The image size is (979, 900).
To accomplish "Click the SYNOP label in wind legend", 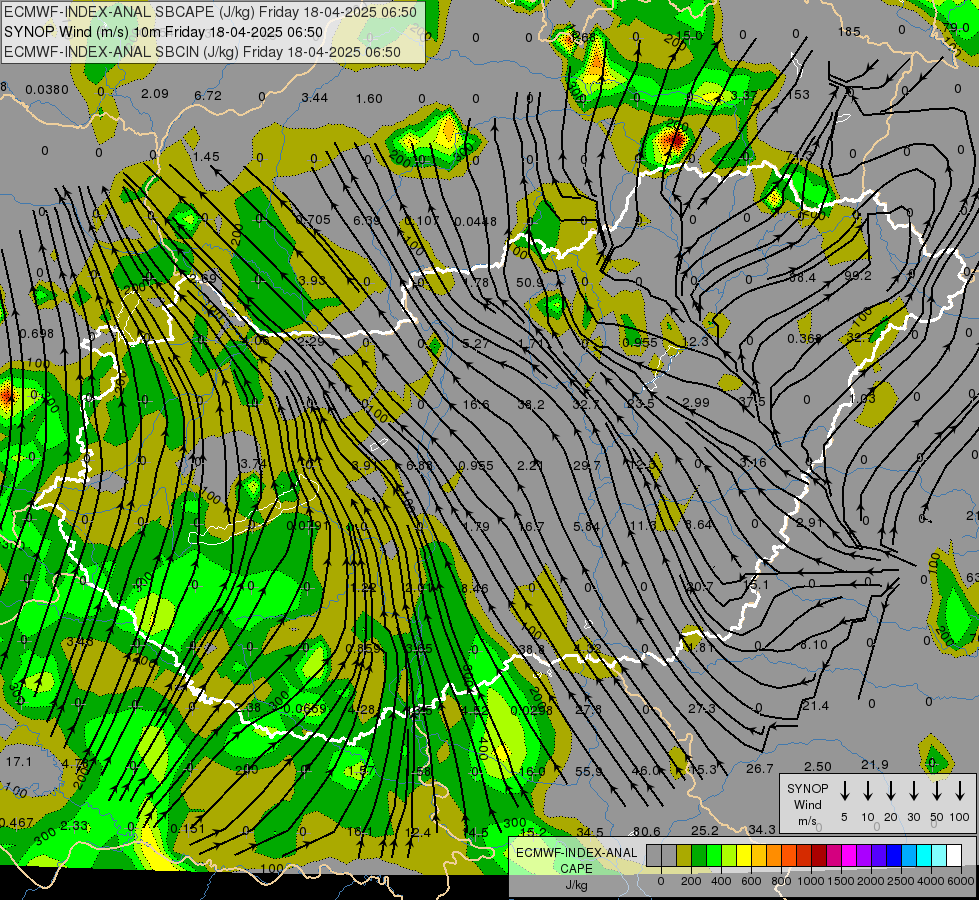I will click(x=807, y=788).
